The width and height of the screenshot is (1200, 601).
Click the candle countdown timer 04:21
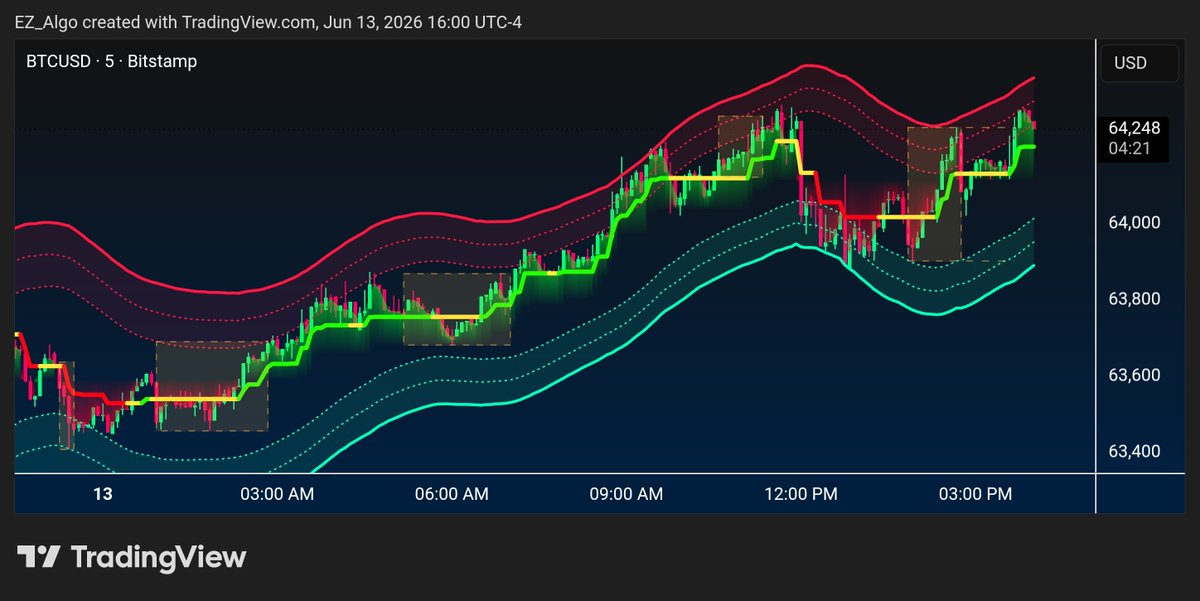pyautogui.click(x=1128, y=148)
